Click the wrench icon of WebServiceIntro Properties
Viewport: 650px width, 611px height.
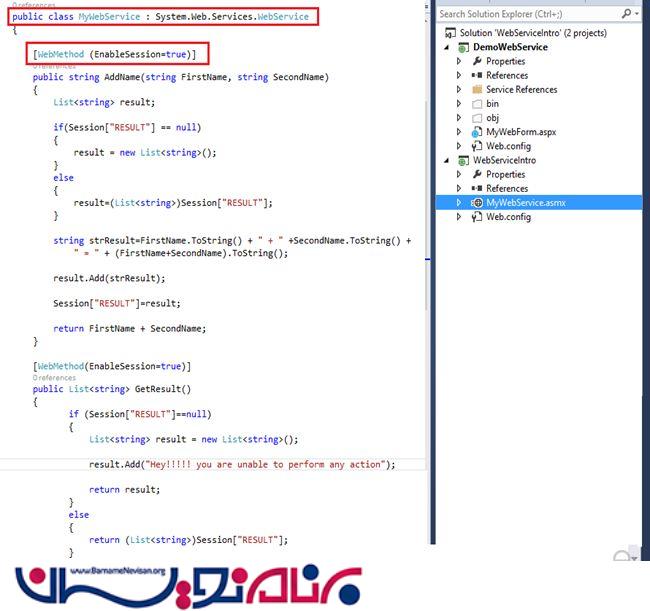pos(477,174)
